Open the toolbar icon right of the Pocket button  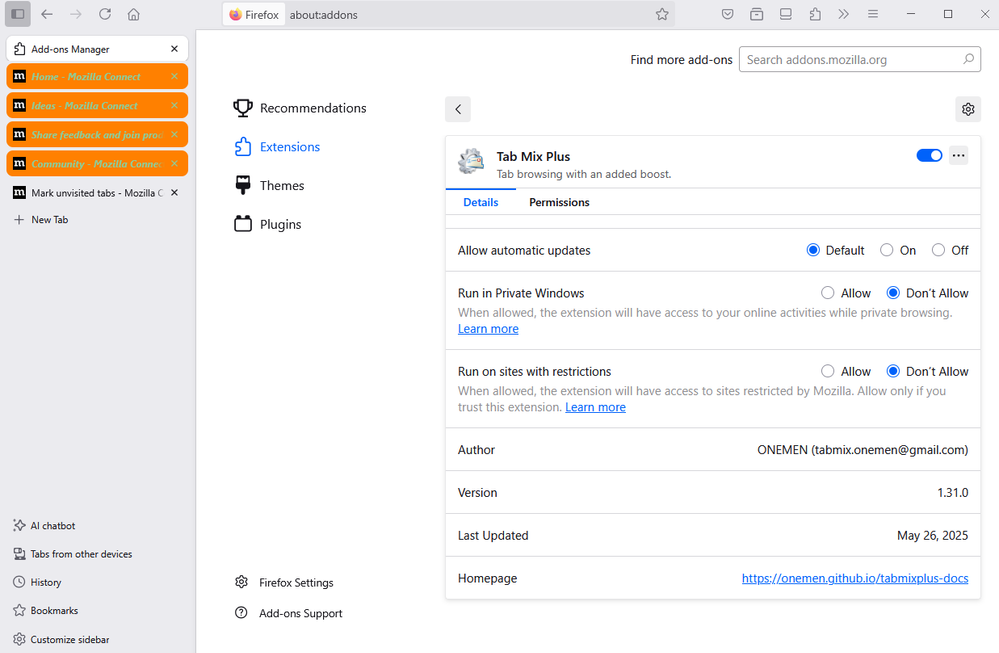pos(756,14)
